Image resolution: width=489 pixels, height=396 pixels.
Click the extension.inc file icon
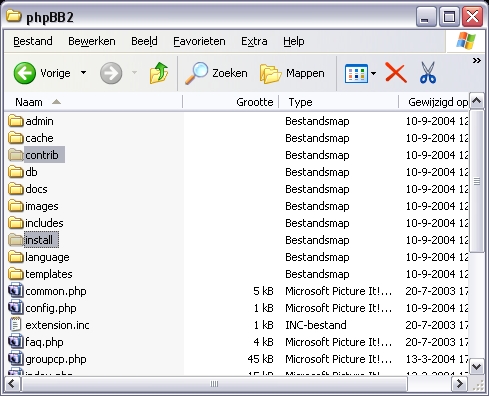[16, 325]
